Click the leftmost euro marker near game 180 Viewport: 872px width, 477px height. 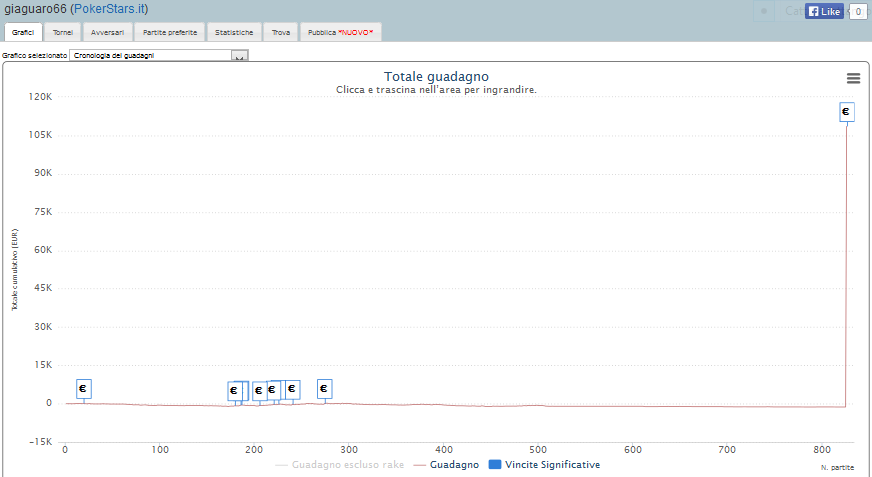click(x=234, y=391)
